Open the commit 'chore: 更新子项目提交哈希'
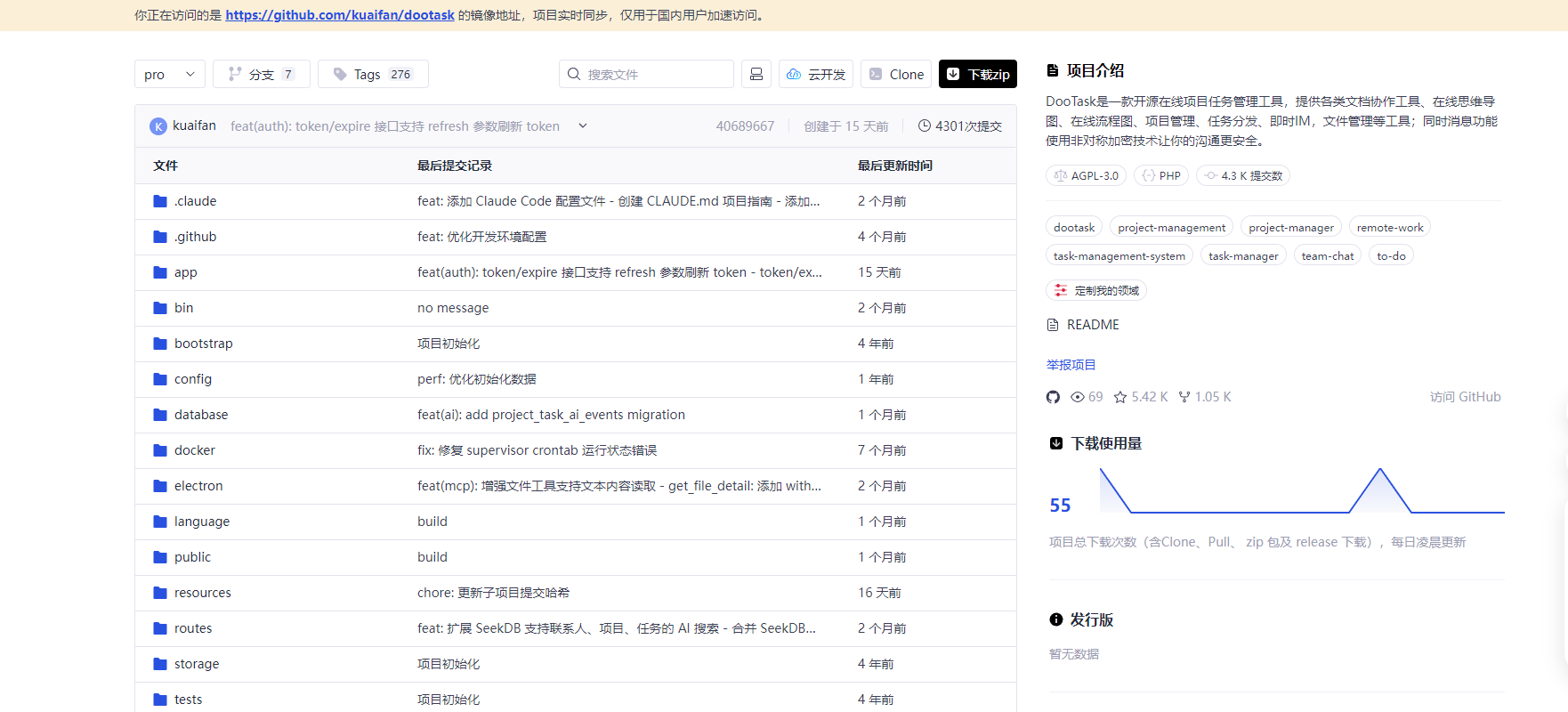1568x712 pixels. (x=494, y=593)
